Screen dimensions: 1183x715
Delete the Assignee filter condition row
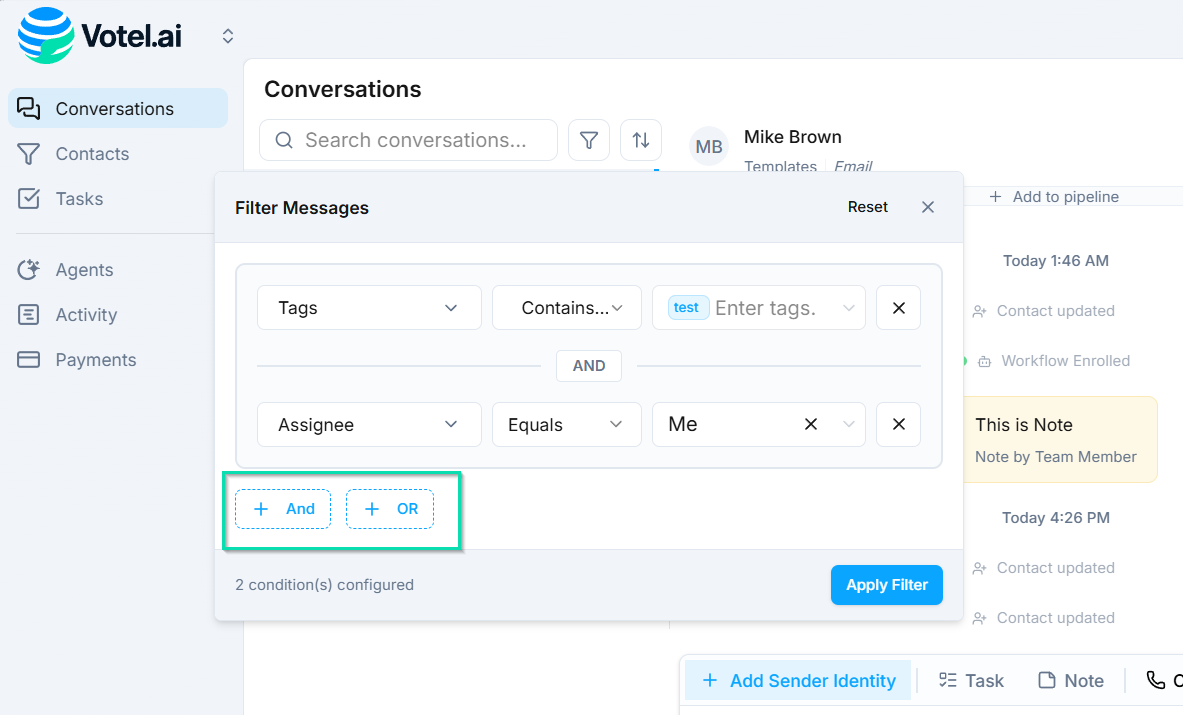click(898, 425)
